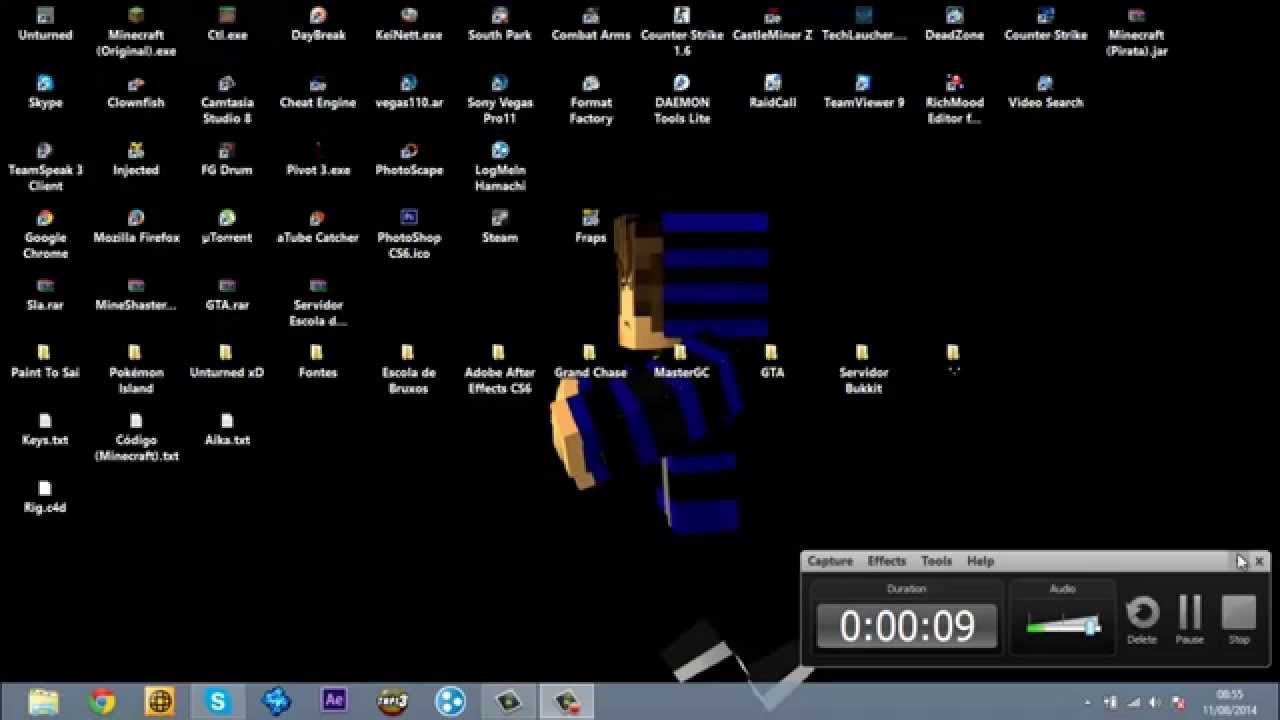Open the Help menu in recorder
The width and height of the screenshot is (1280, 720).
point(980,561)
